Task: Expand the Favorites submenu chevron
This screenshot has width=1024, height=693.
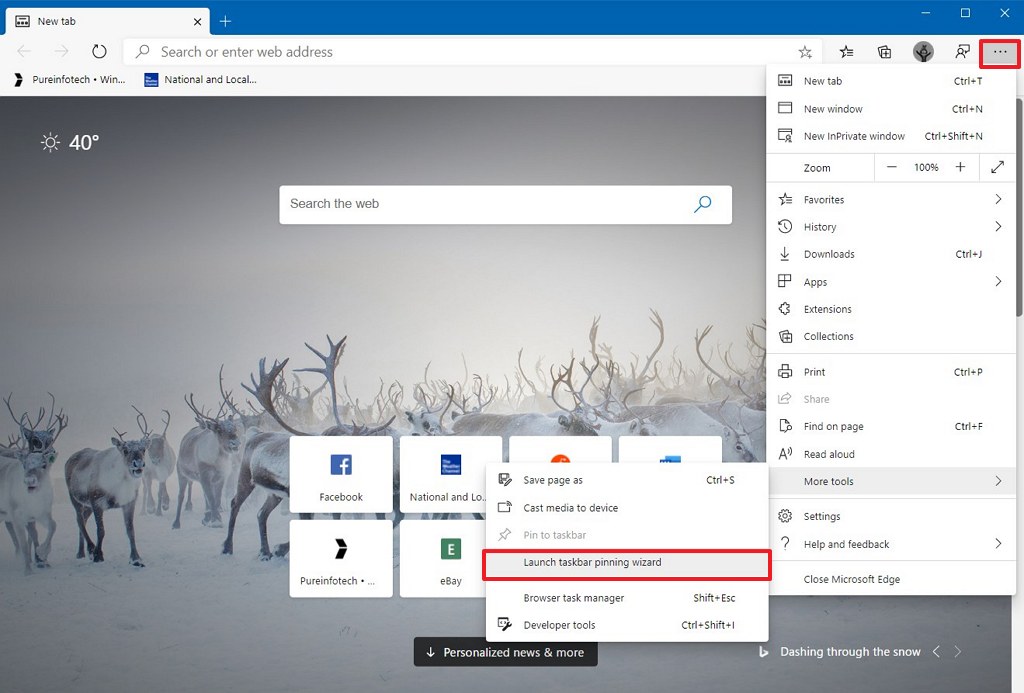Action: (x=997, y=199)
